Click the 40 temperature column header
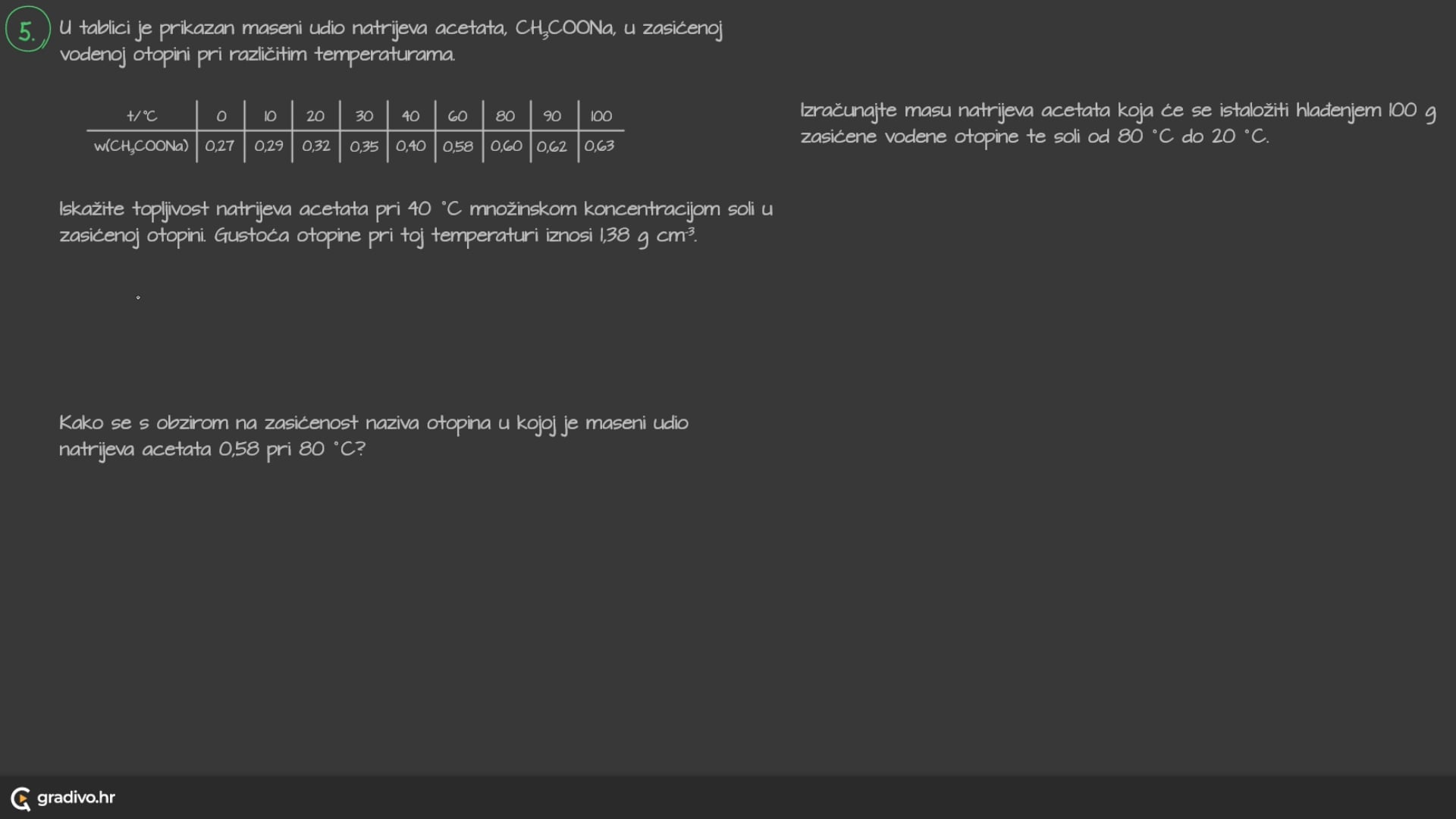The height and width of the screenshot is (819, 1456). [x=410, y=116]
